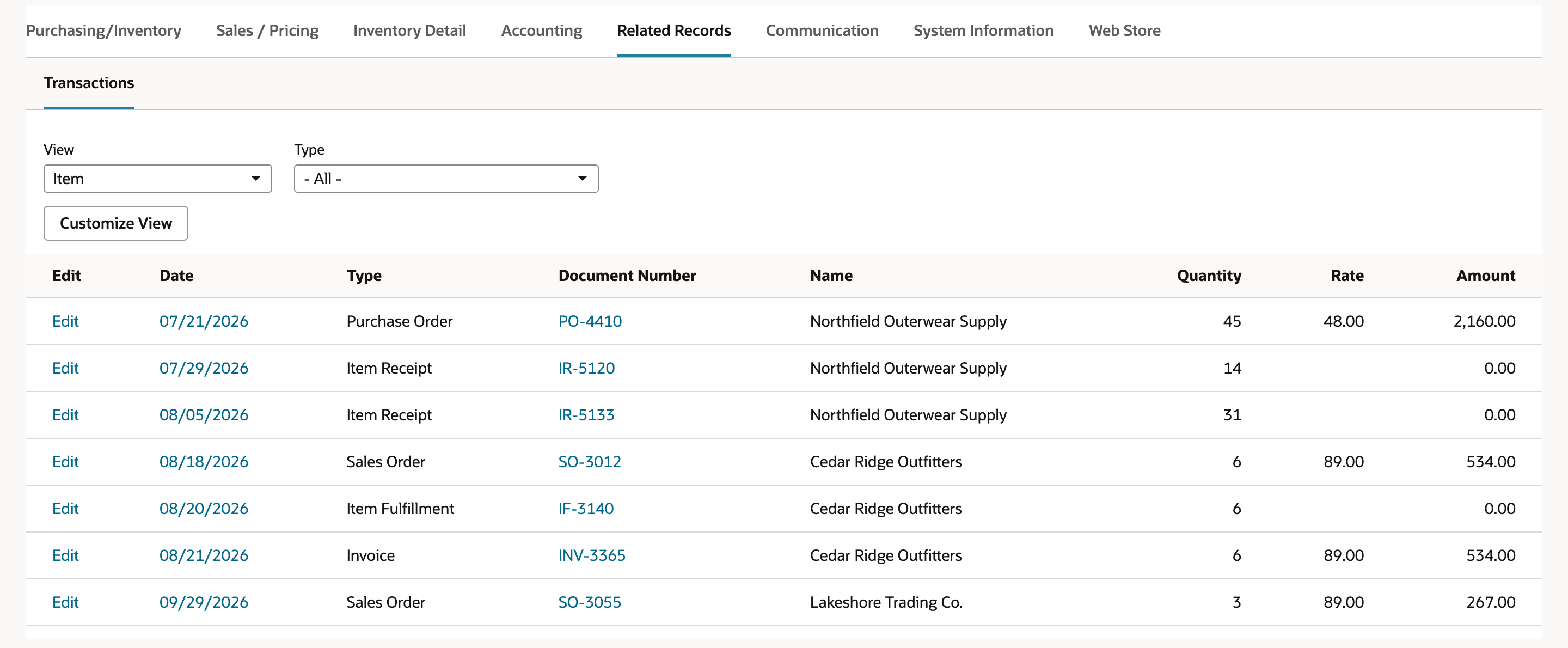1568x648 pixels.
Task: Select the quantity 31 cell
Action: pyautogui.click(x=1232, y=415)
